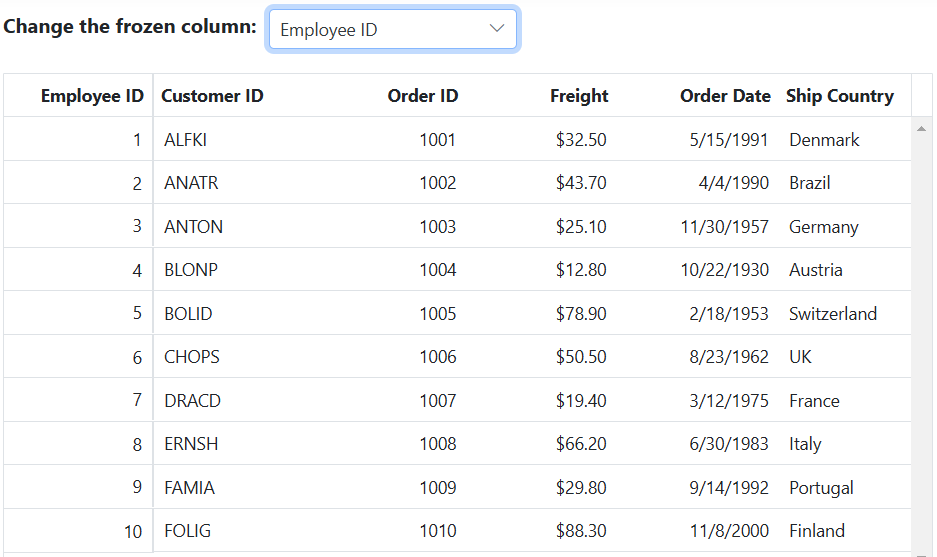Image resolution: width=937 pixels, height=557 pixels.
Task: Click the scrollbar up arrow
Action: tap(921, 128)
